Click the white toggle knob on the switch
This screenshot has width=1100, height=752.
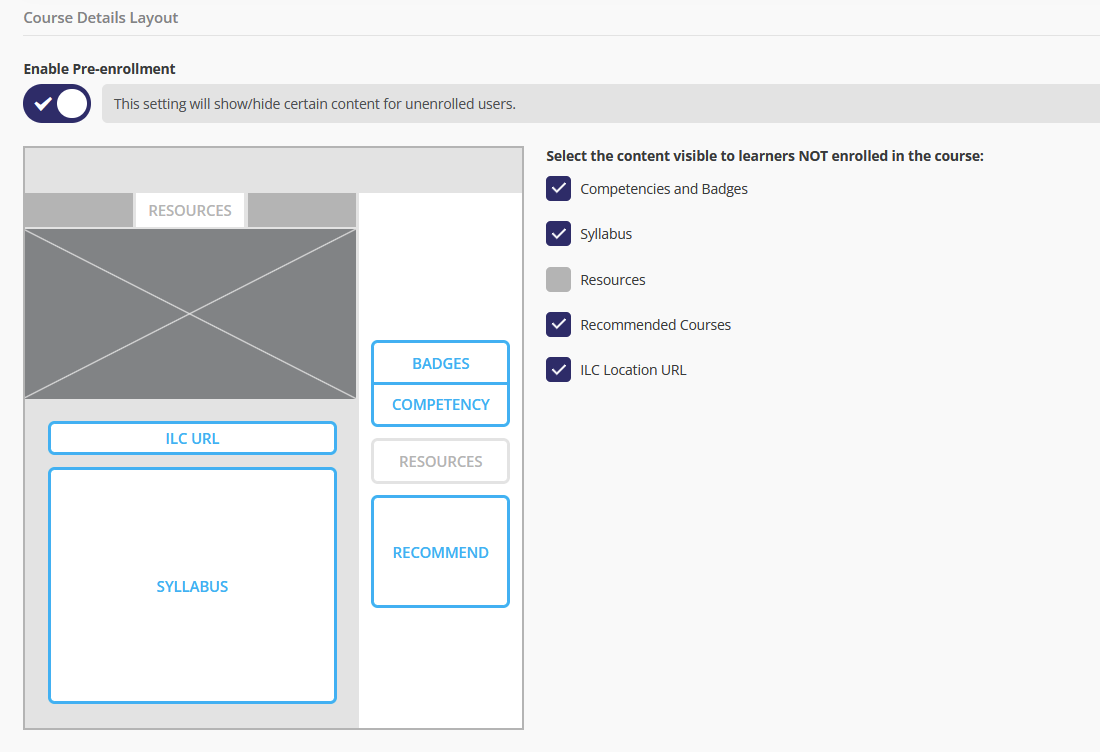point(70,103)
